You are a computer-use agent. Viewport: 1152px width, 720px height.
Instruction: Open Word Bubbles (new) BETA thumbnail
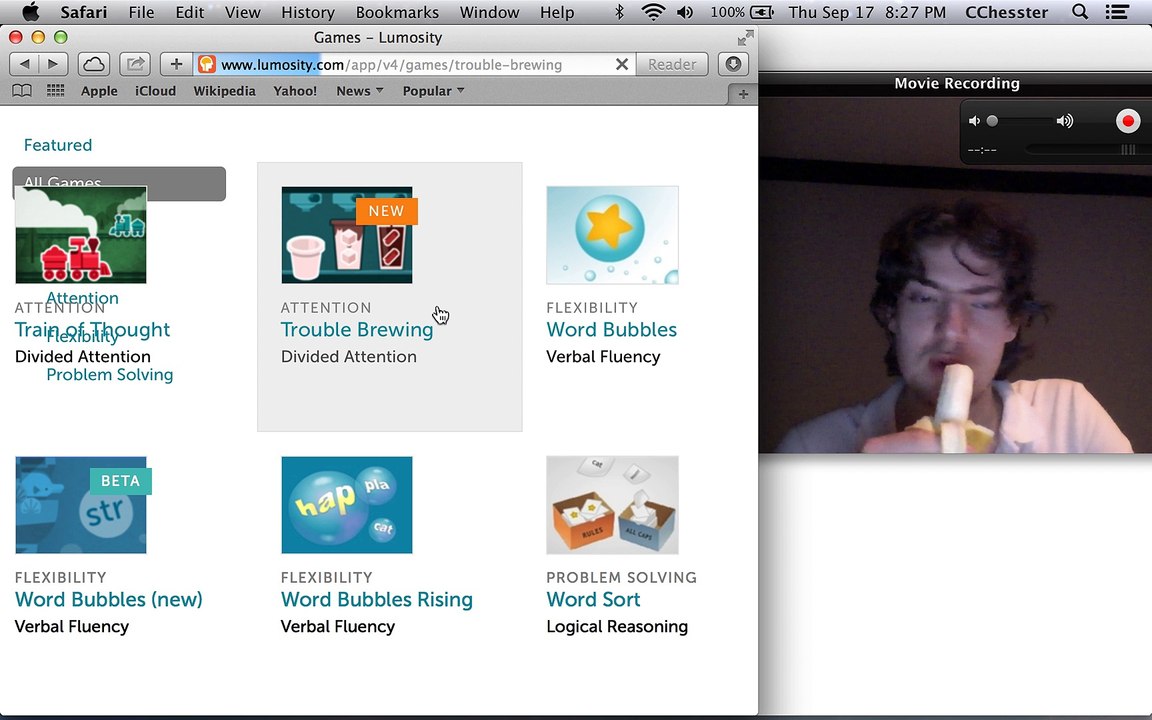(x=81, y=505)
